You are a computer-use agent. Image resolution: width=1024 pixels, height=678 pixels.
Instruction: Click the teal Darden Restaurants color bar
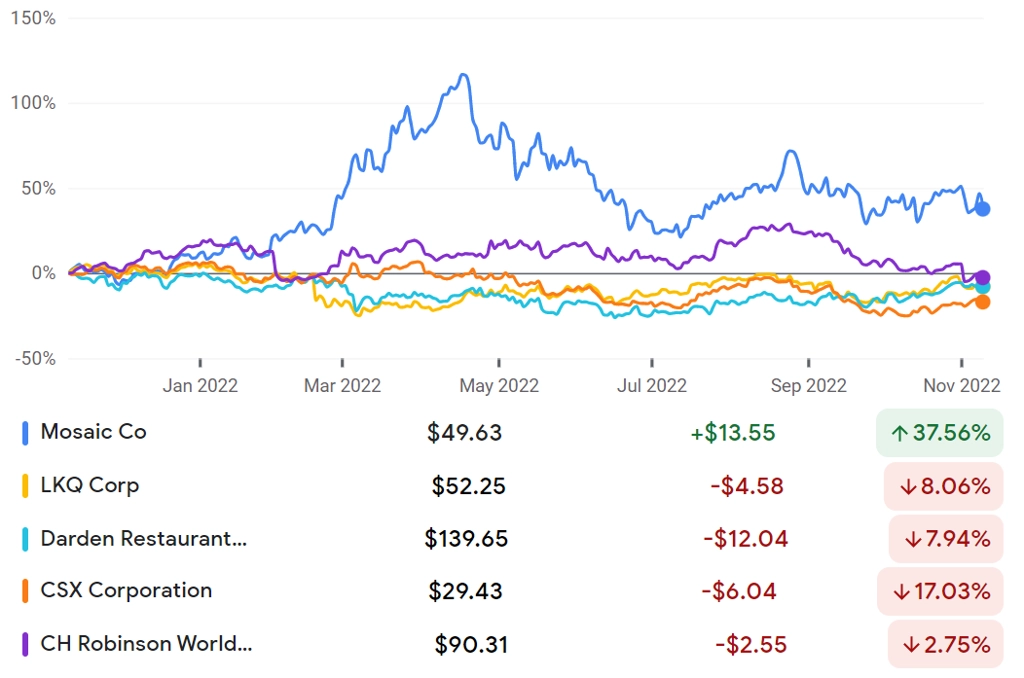point(25,539)
